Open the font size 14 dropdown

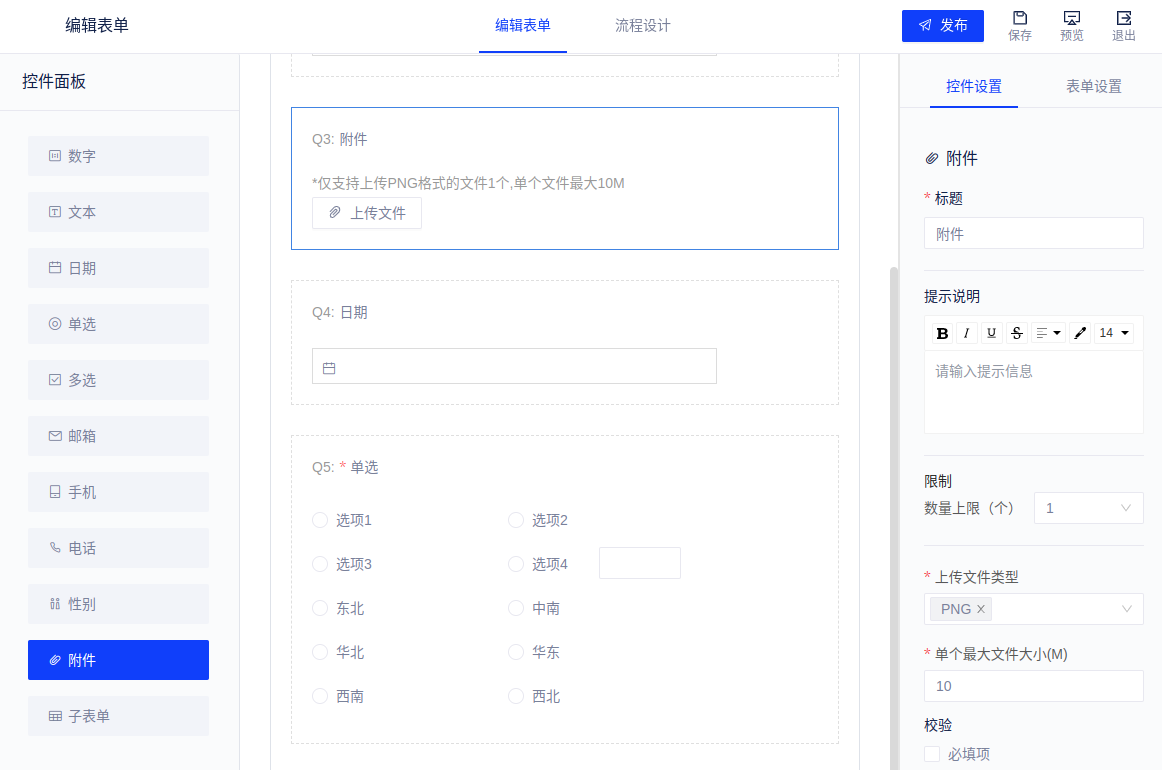coord(1114,333)
